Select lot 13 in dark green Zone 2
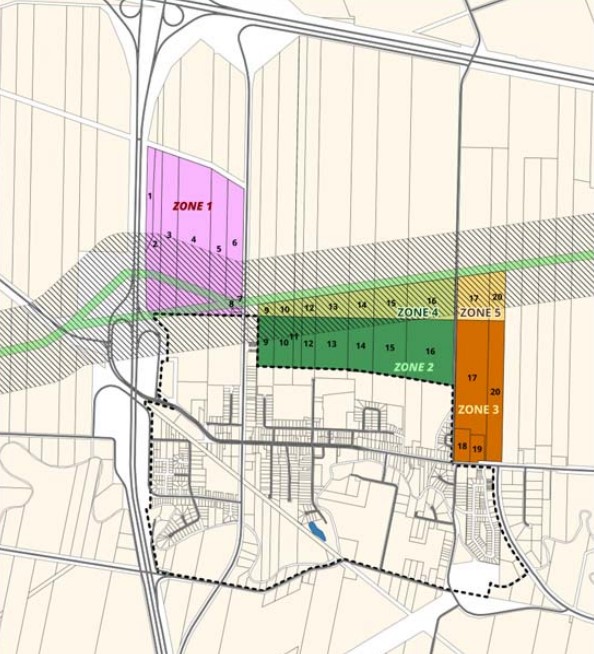The width and height of the screenshot is (594, 654). pos(332,344)
